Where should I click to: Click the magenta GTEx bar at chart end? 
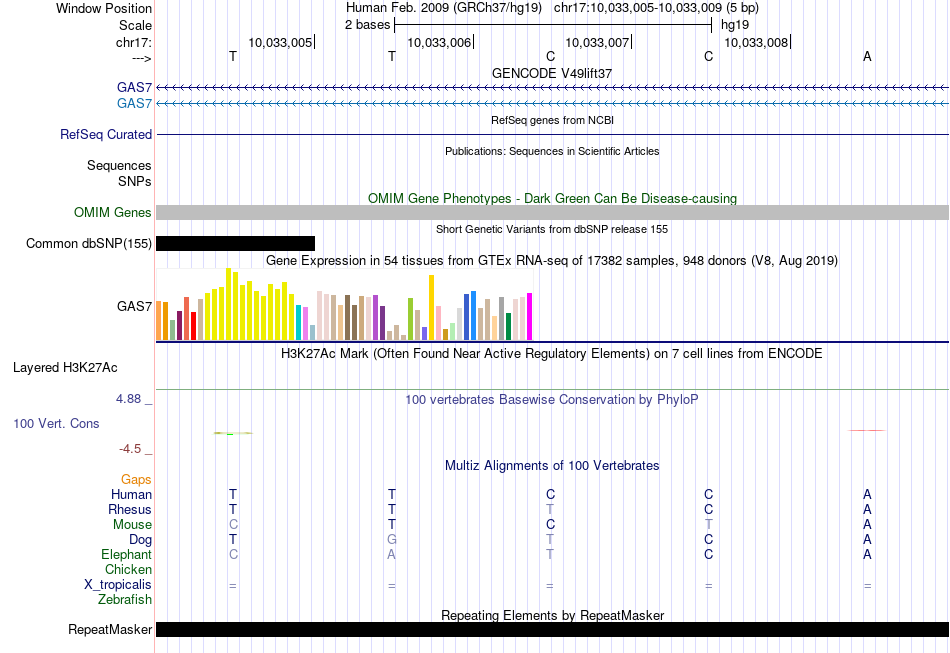point(530,317)
